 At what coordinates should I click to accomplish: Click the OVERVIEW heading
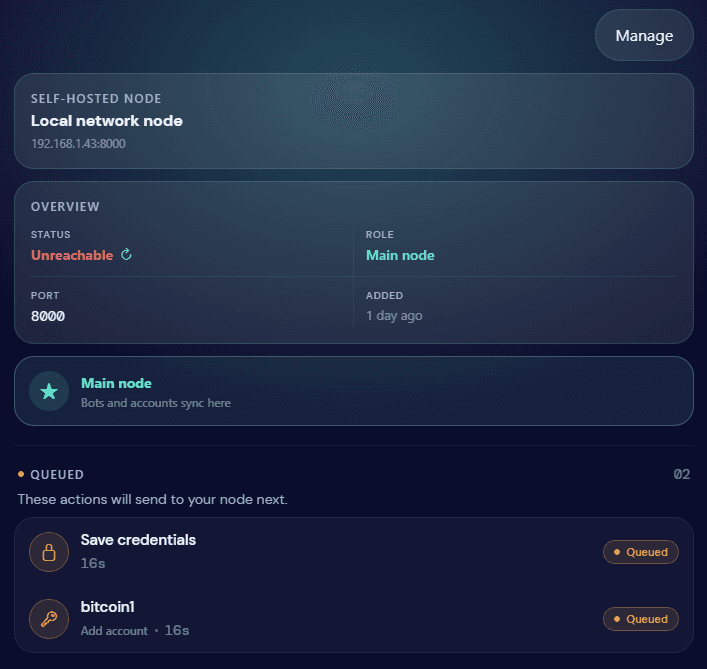pyautogui.click(x=65, y=206)
